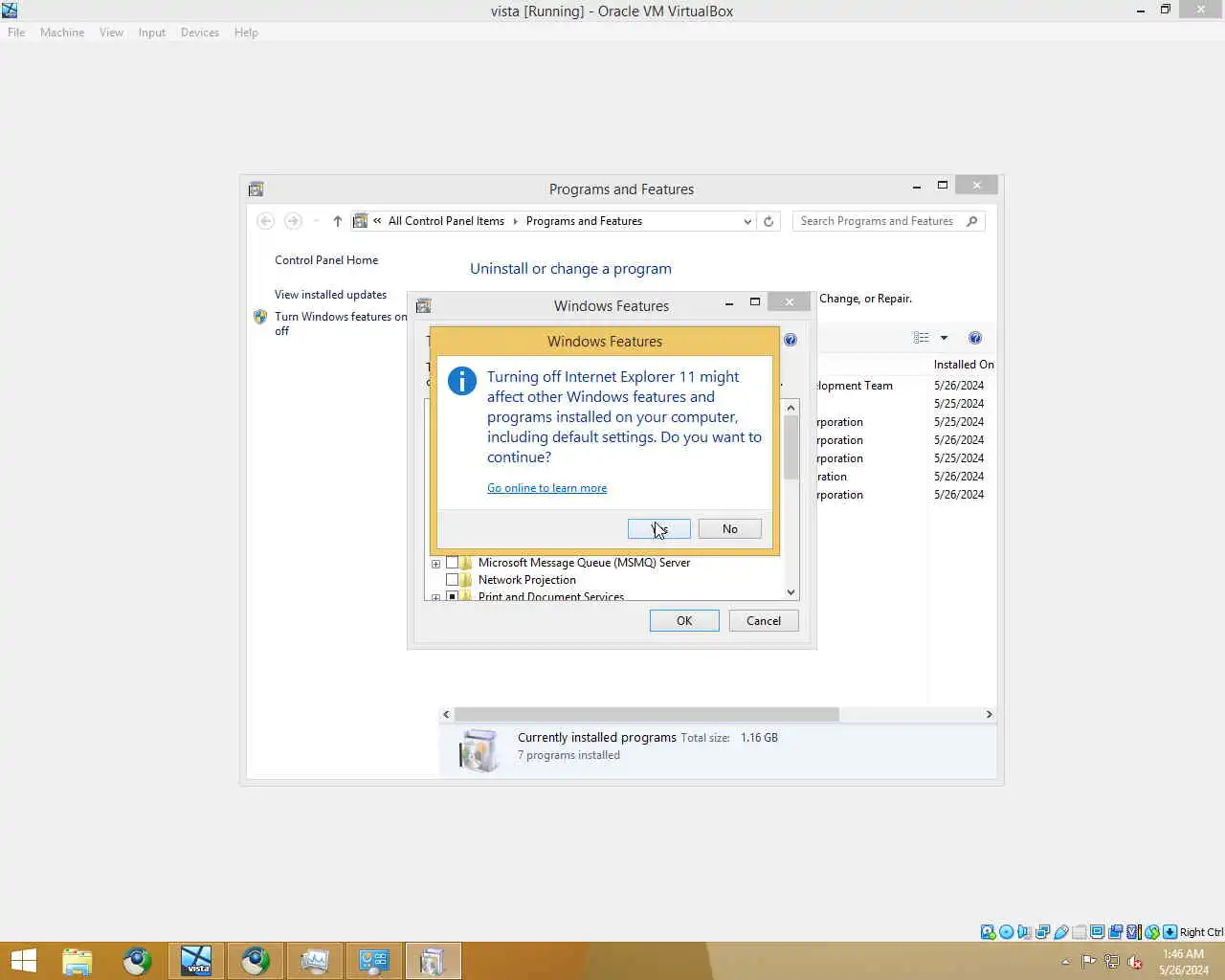Click the help icon in Programs and Features toolbar

pos(975,338)
